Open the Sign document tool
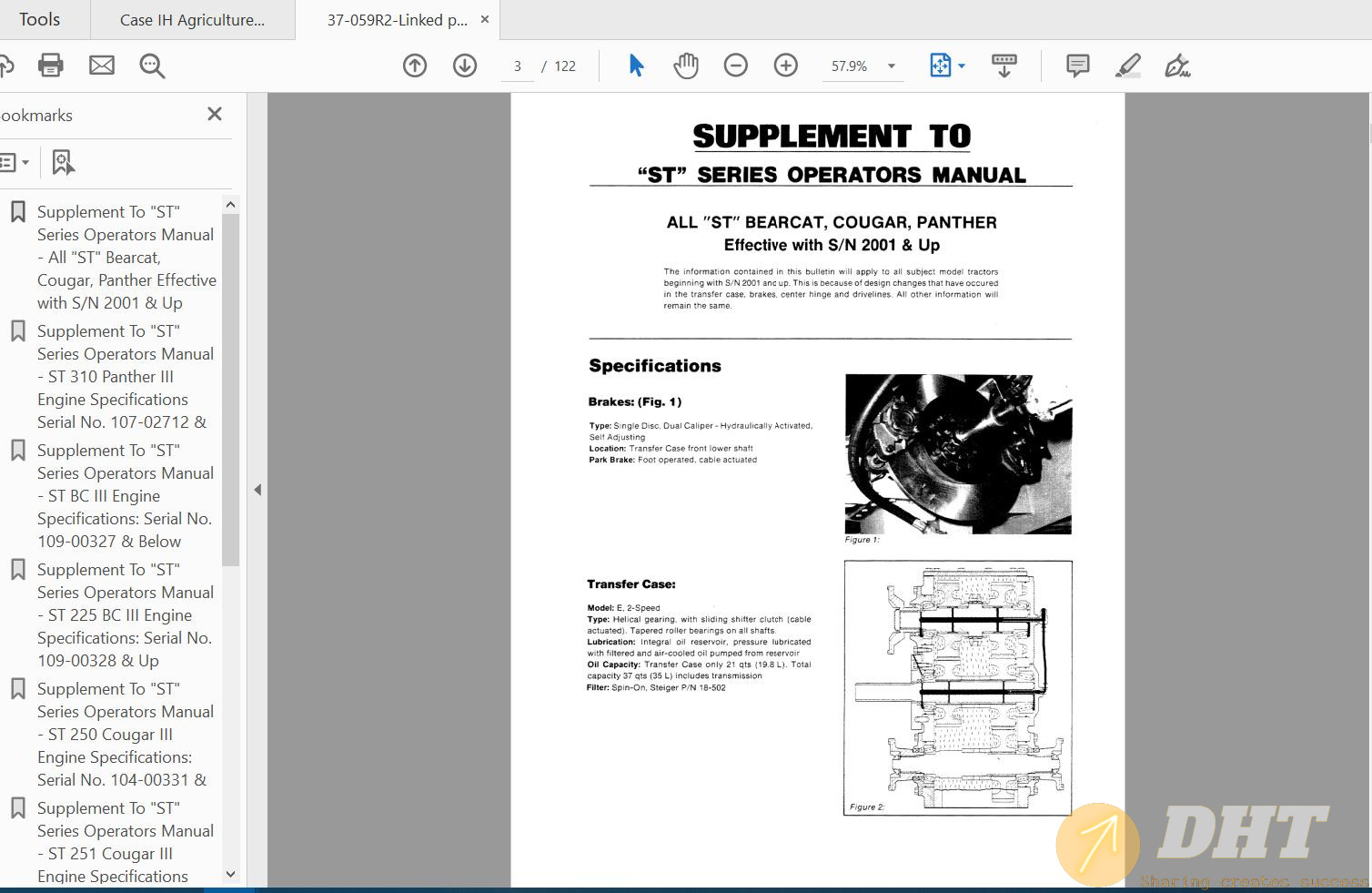 click(x=1177, y=66)
